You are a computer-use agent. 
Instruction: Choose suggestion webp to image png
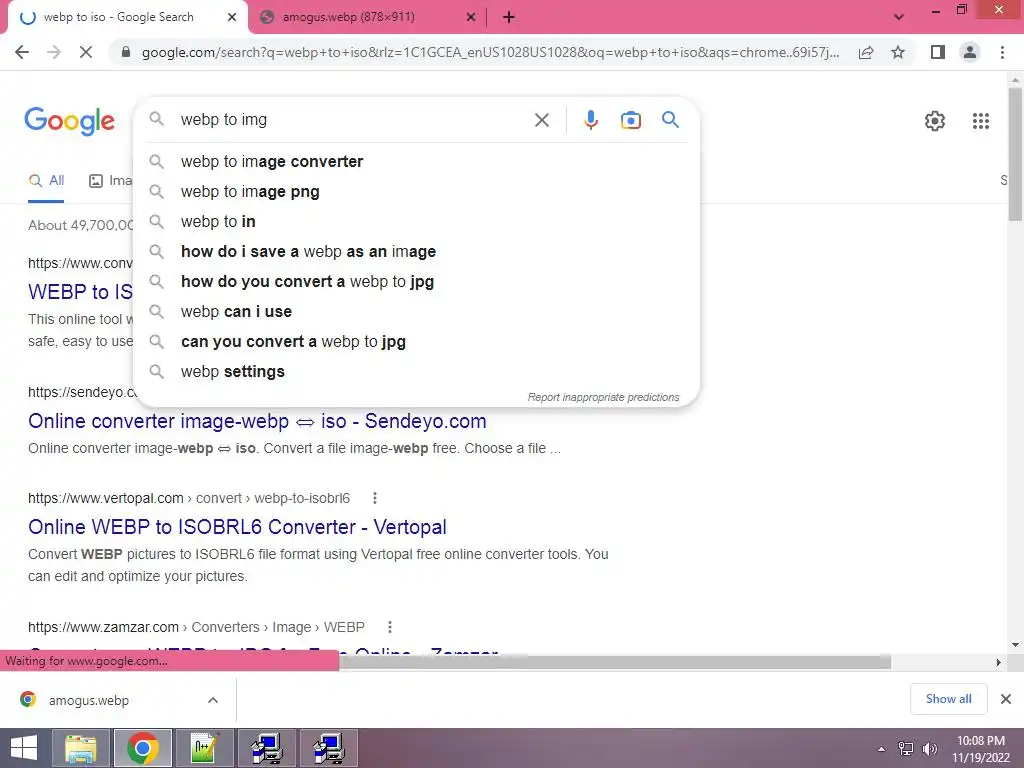point(417,191)
